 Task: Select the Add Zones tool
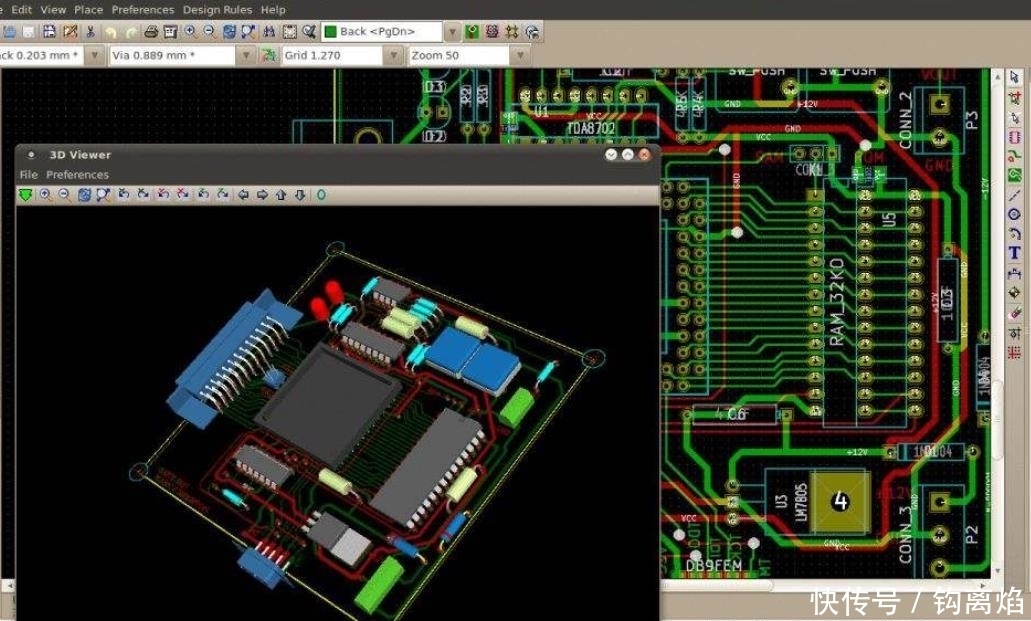tap(1015, 176)
